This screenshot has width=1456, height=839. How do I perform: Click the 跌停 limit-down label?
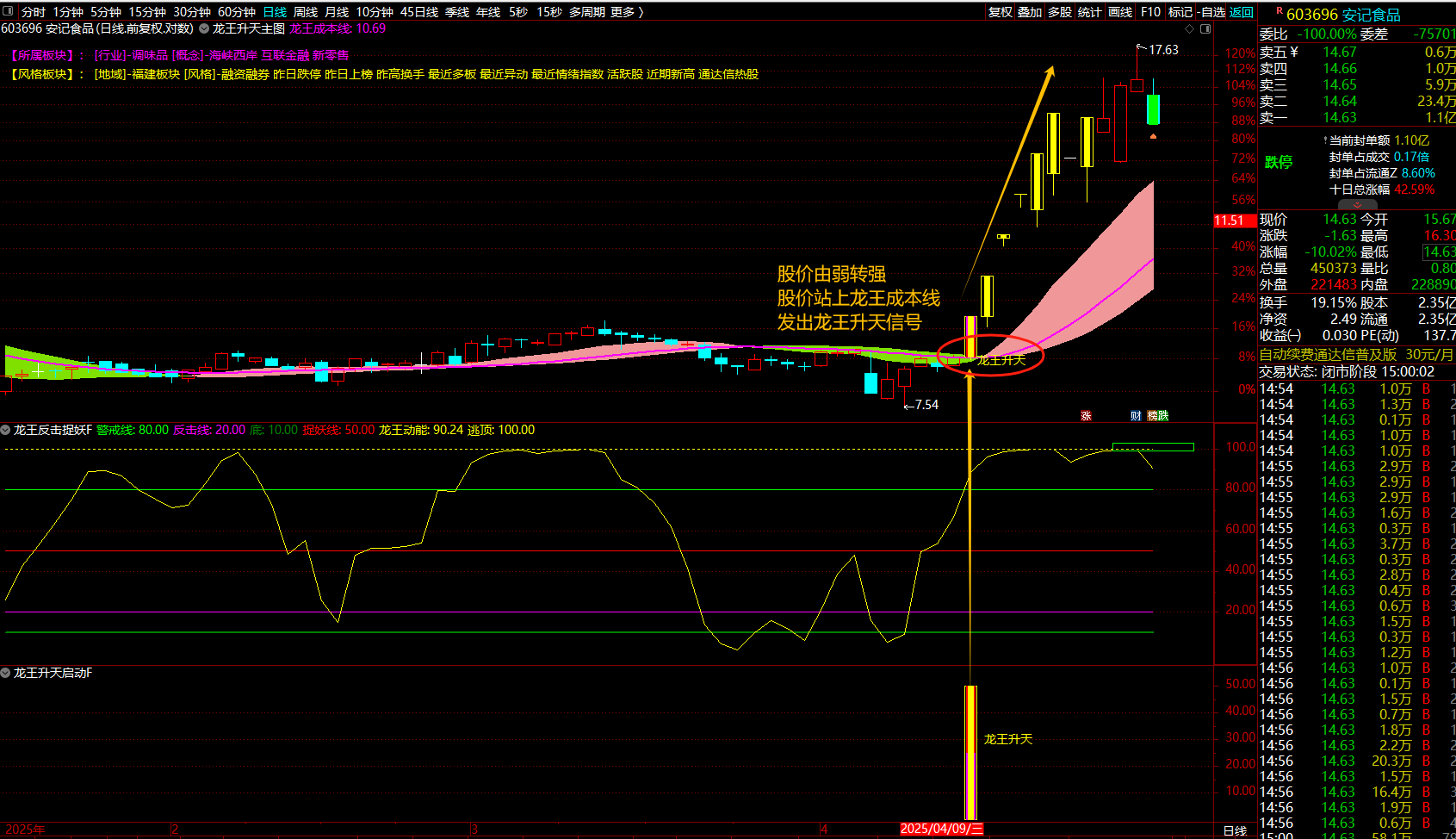1279,162
